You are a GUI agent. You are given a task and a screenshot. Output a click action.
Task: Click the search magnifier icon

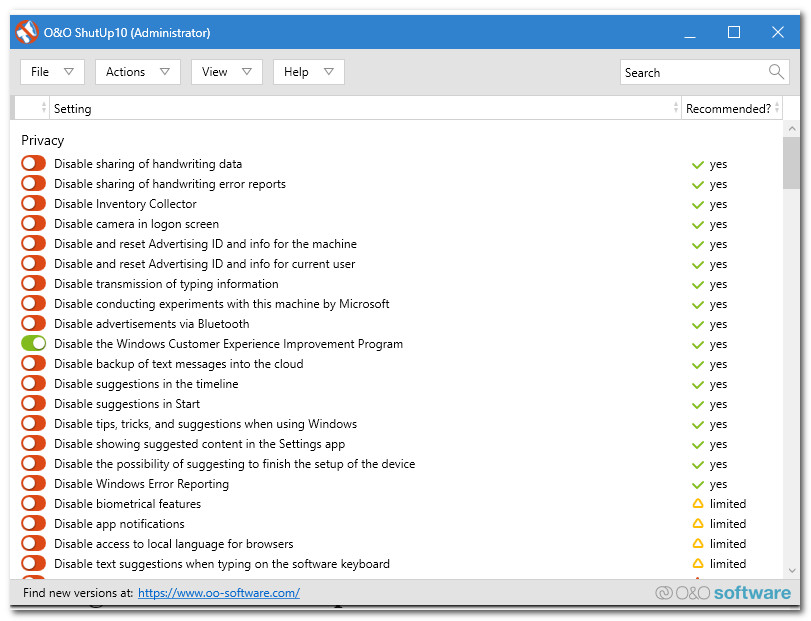click(776, 71)
